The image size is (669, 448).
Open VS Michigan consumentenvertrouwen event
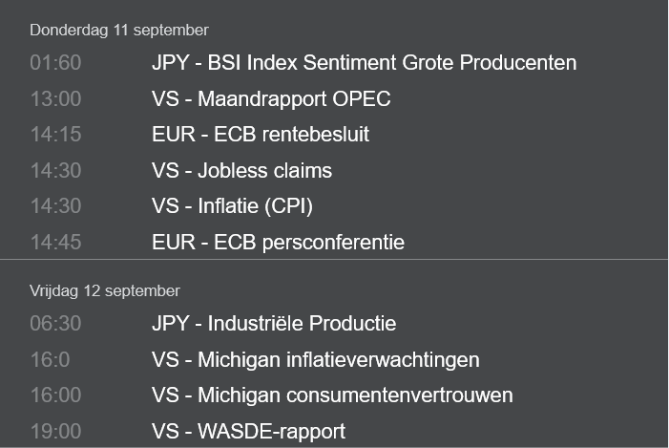coord(332,395)
